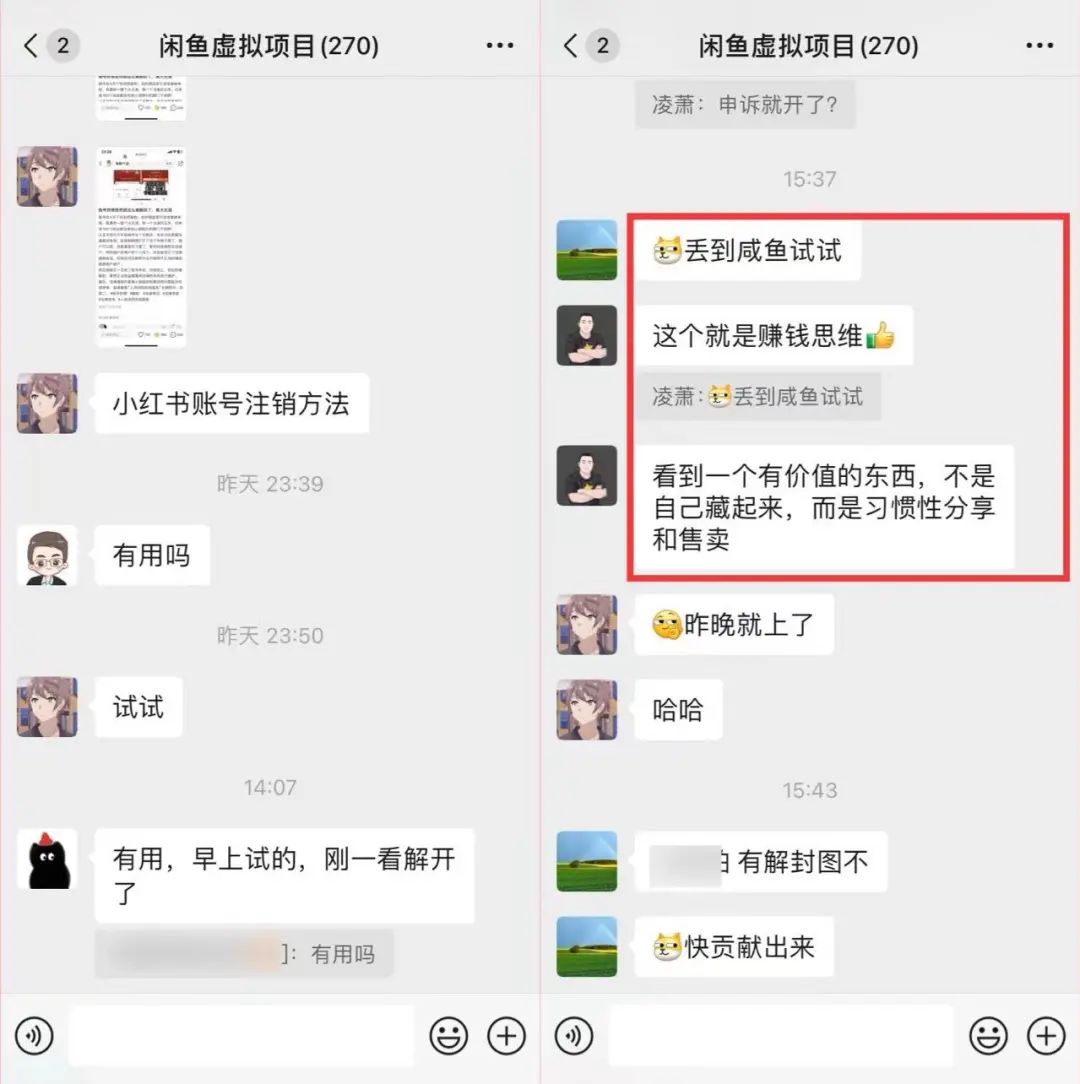Tap voice input icon in left chat
1080x1084 pixels.
(34, 1036)
